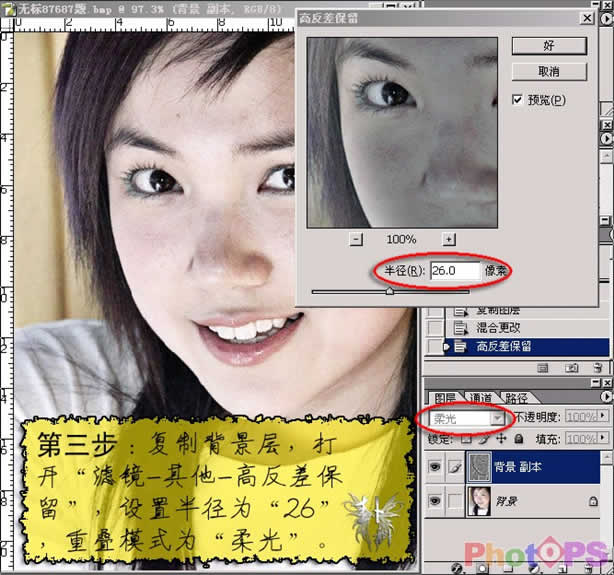
Task: Select the 背景 layer name
Action: pos(507,501)
